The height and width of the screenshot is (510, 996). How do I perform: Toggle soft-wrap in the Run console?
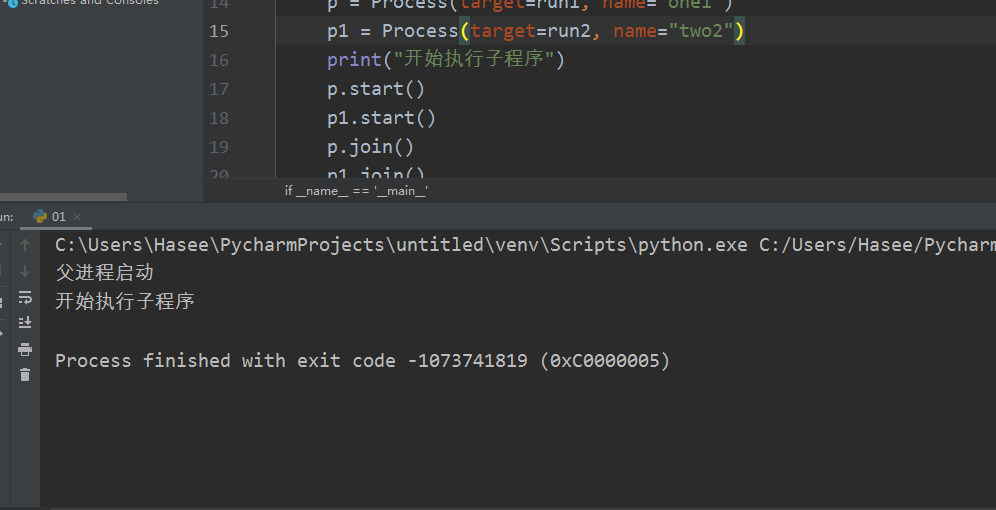pos(25,297)
